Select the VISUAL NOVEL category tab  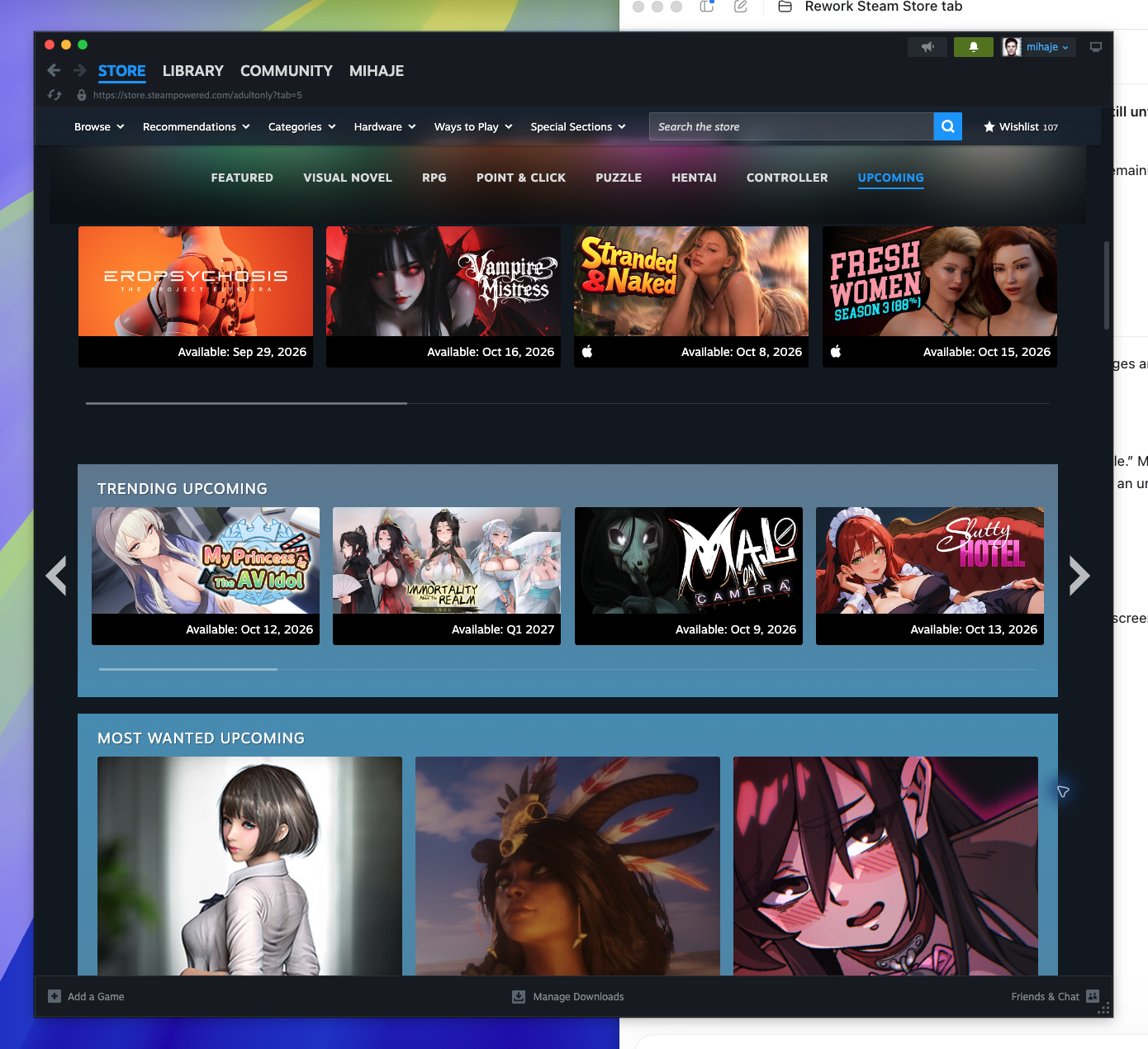pyautogui.click(x=348, y=178)
